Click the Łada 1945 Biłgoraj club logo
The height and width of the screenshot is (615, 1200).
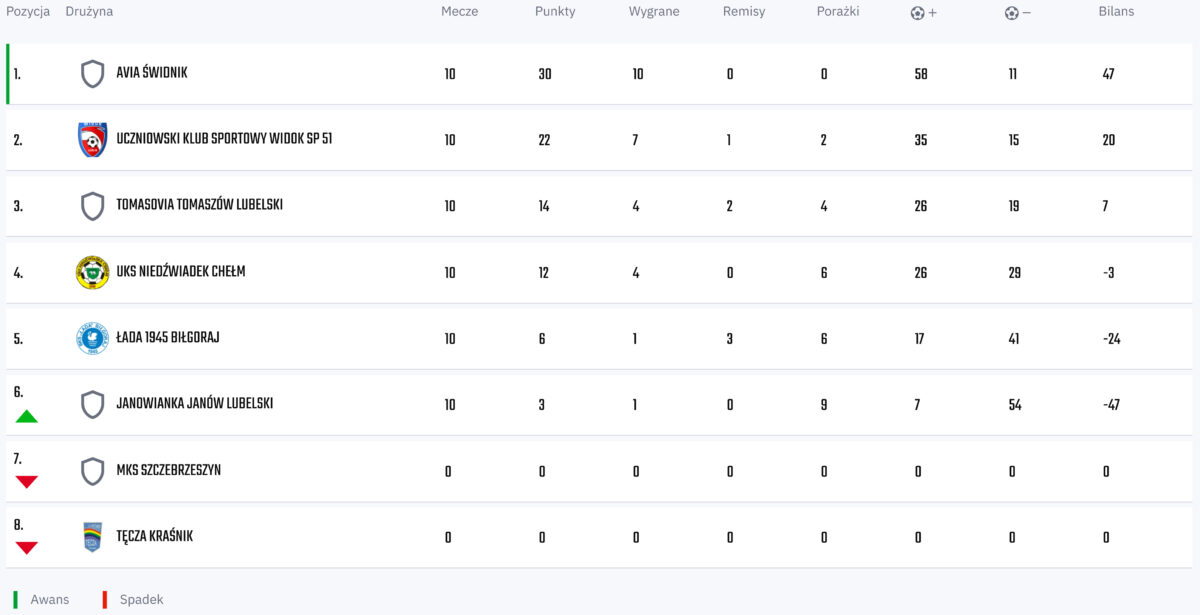(92, 338)
